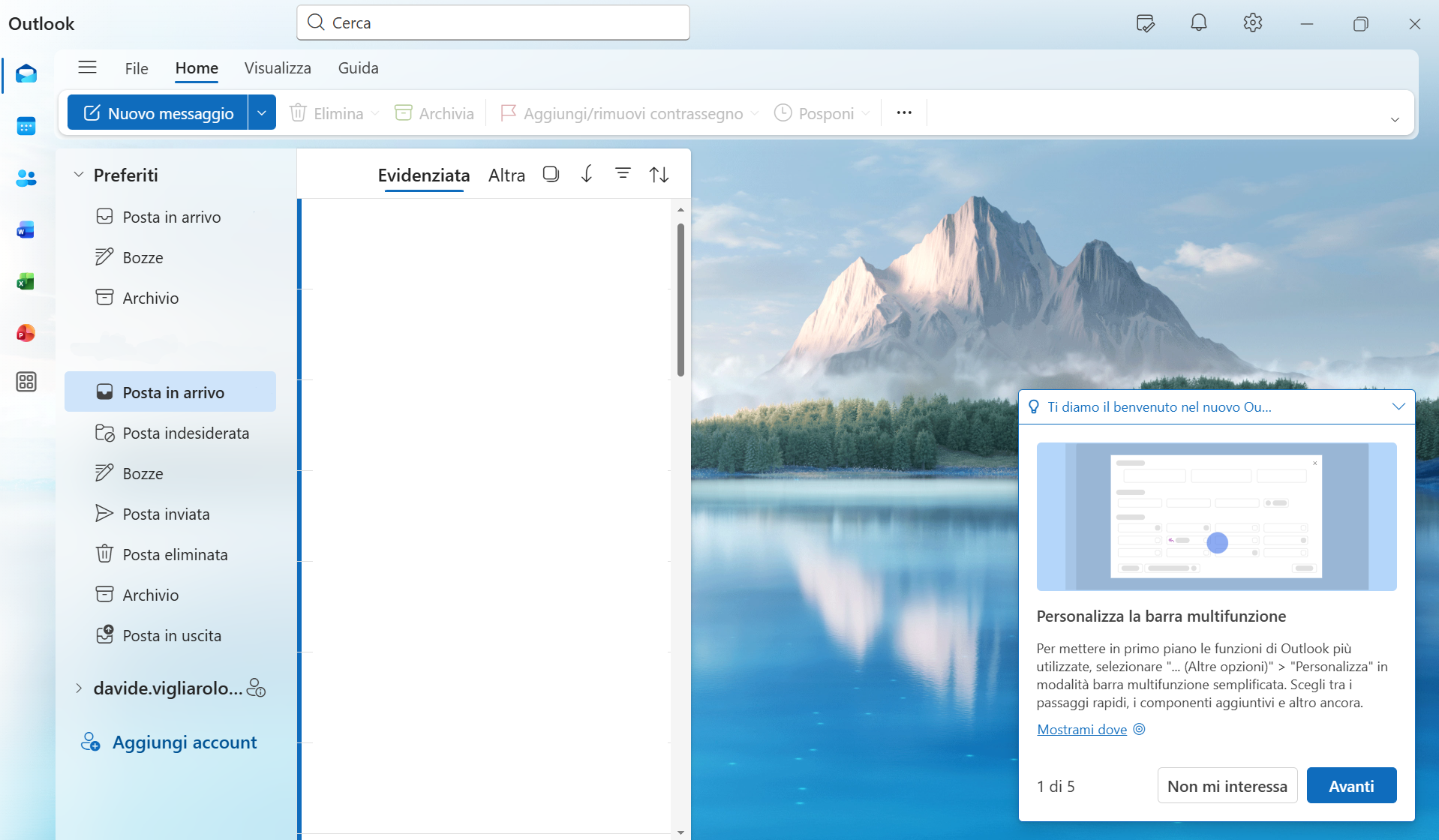Open Outlook settings gear
1439x840 pixels.
pyautogui.click(x=1252, y=23)
